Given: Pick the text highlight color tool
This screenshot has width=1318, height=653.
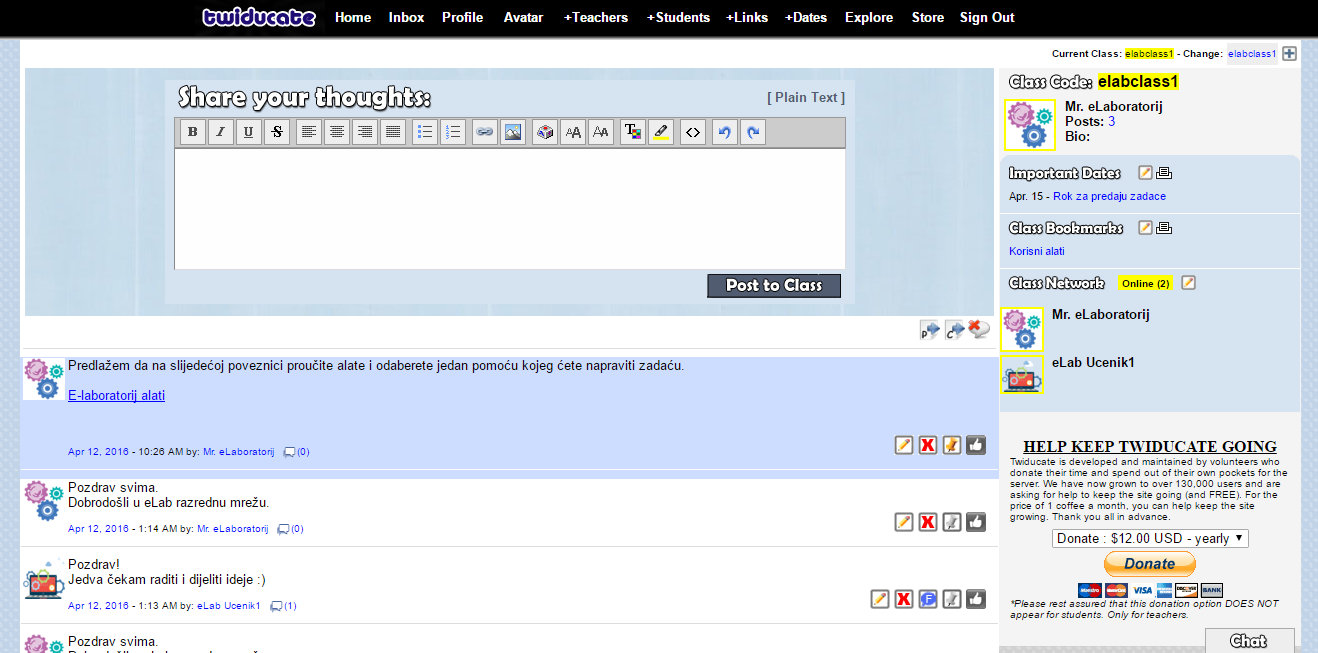Looking at the screenshot, I should pos(660,132).
